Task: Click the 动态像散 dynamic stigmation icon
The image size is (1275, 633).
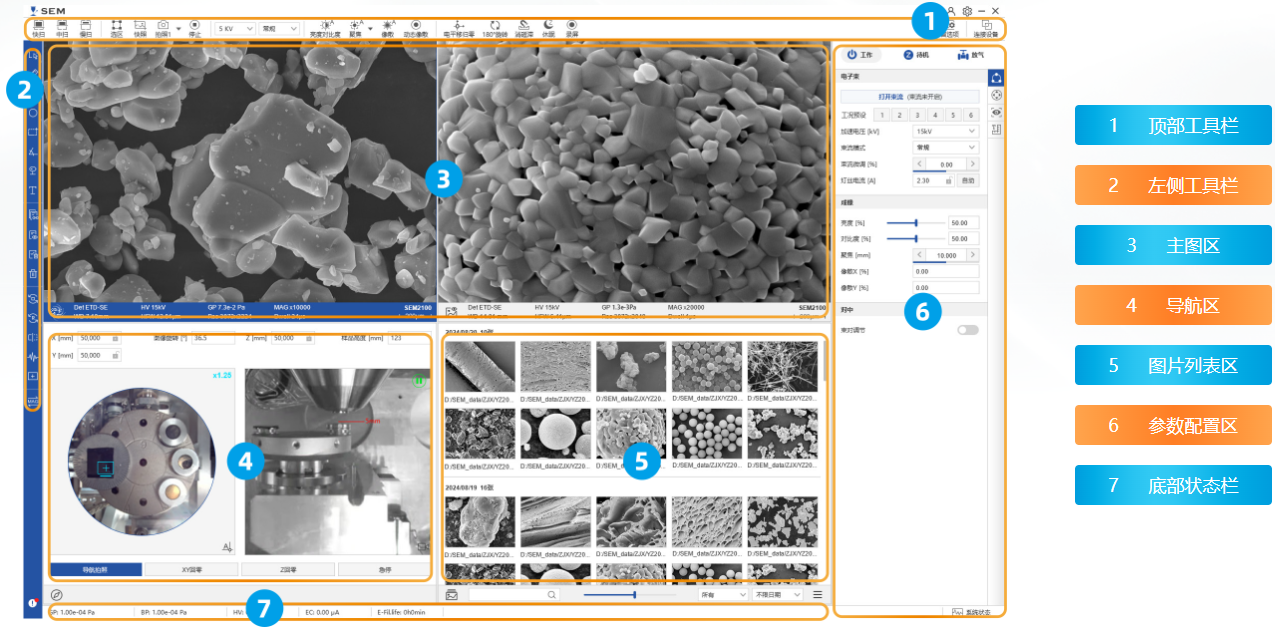Action: point(416,24)
